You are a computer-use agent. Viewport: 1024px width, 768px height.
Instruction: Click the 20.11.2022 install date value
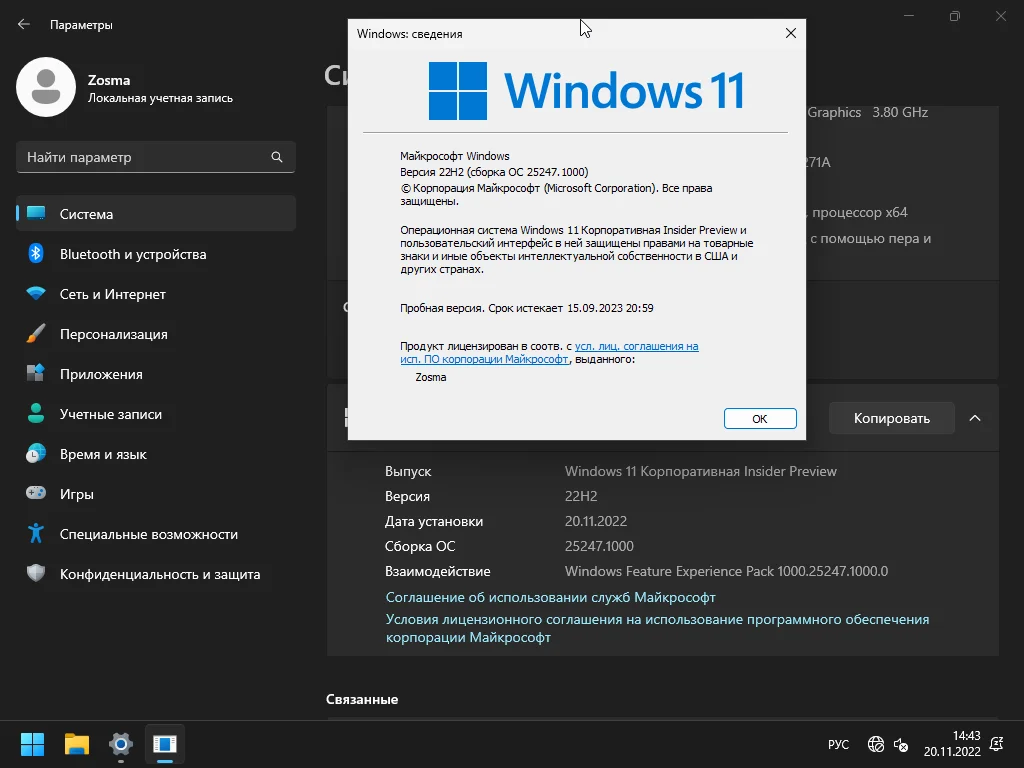pos(596,521)
